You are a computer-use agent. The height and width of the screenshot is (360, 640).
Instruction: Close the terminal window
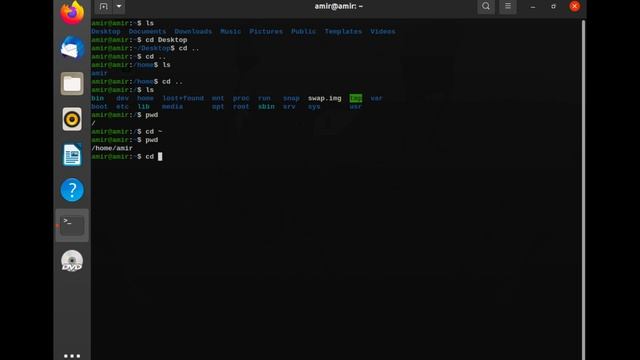pyautogui.click(x=575, y=6)
